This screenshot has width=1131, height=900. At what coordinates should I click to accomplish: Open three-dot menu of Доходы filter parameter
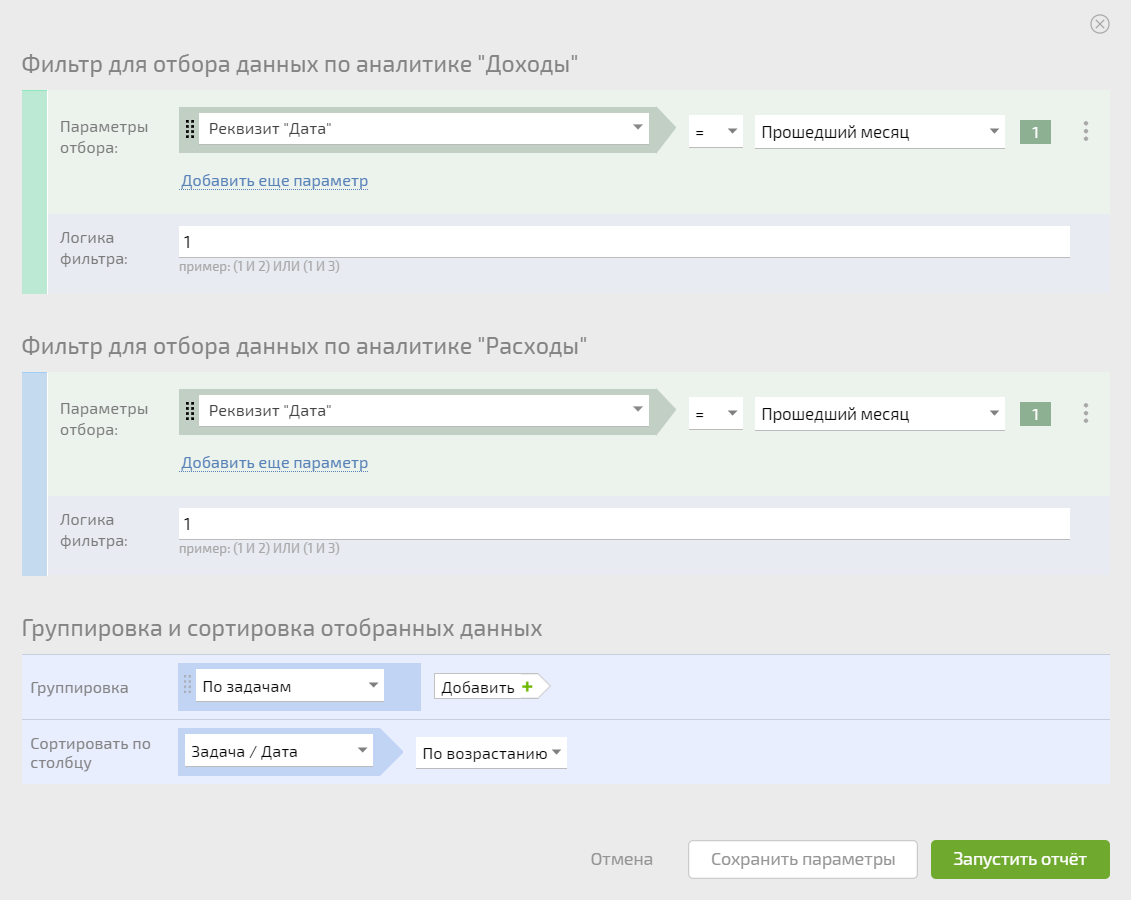coord(1086,131)
